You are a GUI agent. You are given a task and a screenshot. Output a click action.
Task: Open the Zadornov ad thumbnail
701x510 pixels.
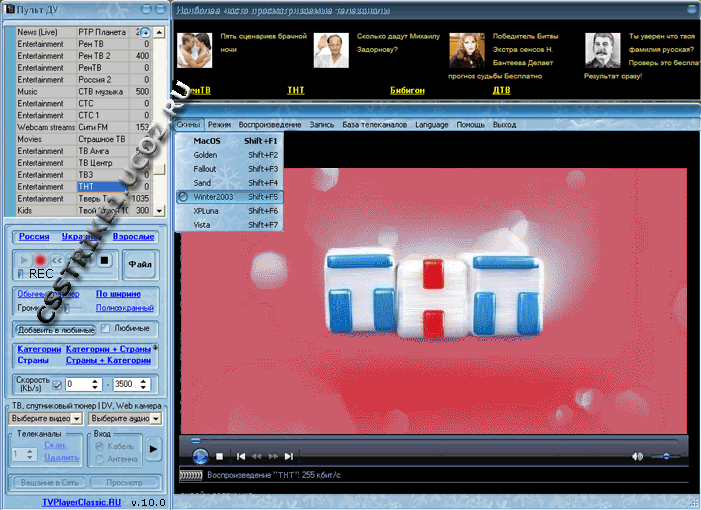click(331, 51)
